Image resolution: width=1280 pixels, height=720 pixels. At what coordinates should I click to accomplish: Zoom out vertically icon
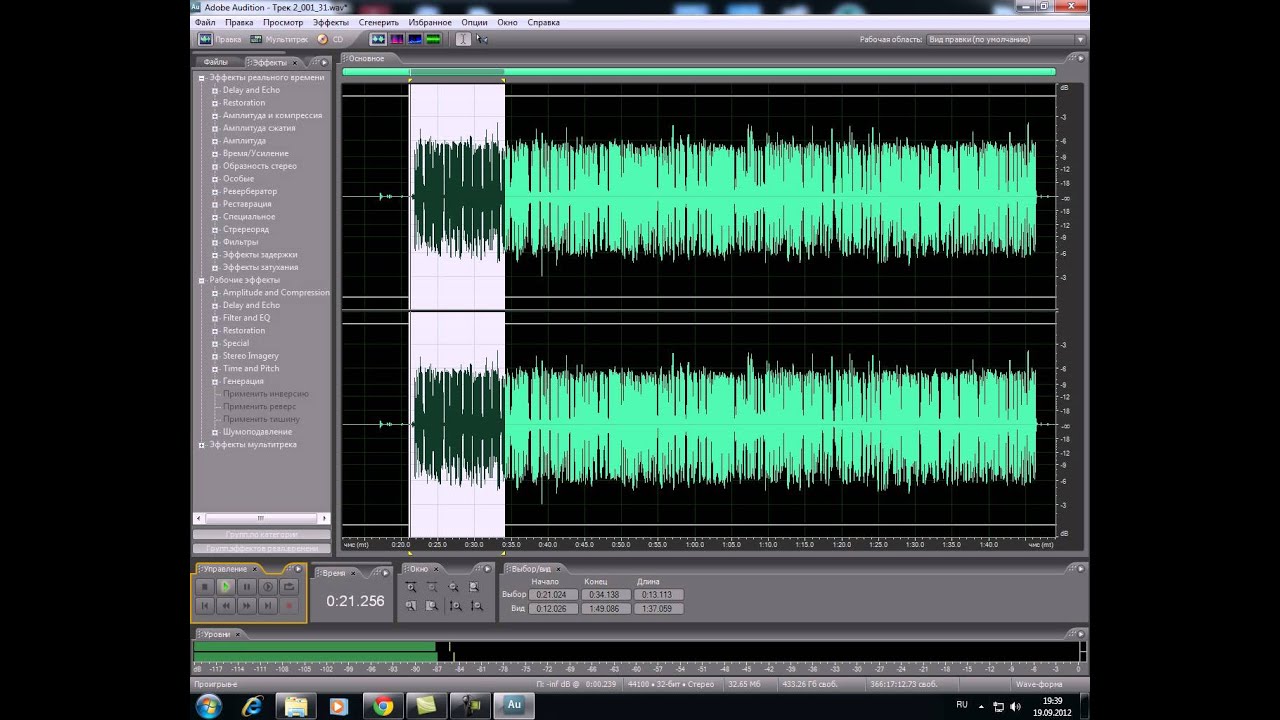476,605
